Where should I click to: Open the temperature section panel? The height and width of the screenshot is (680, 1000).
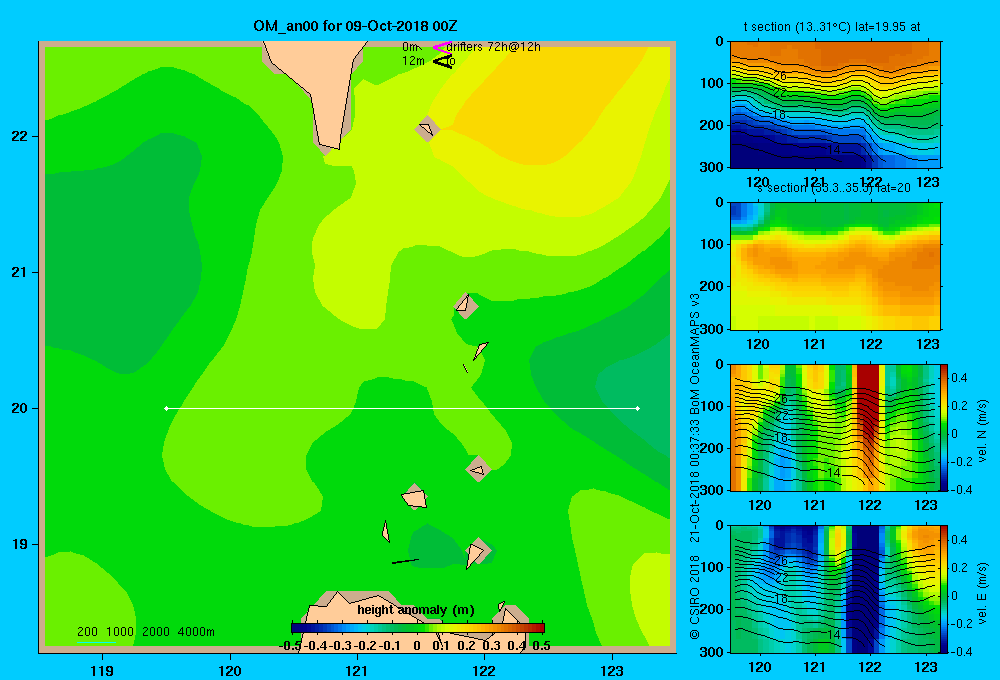pos(835,105)
